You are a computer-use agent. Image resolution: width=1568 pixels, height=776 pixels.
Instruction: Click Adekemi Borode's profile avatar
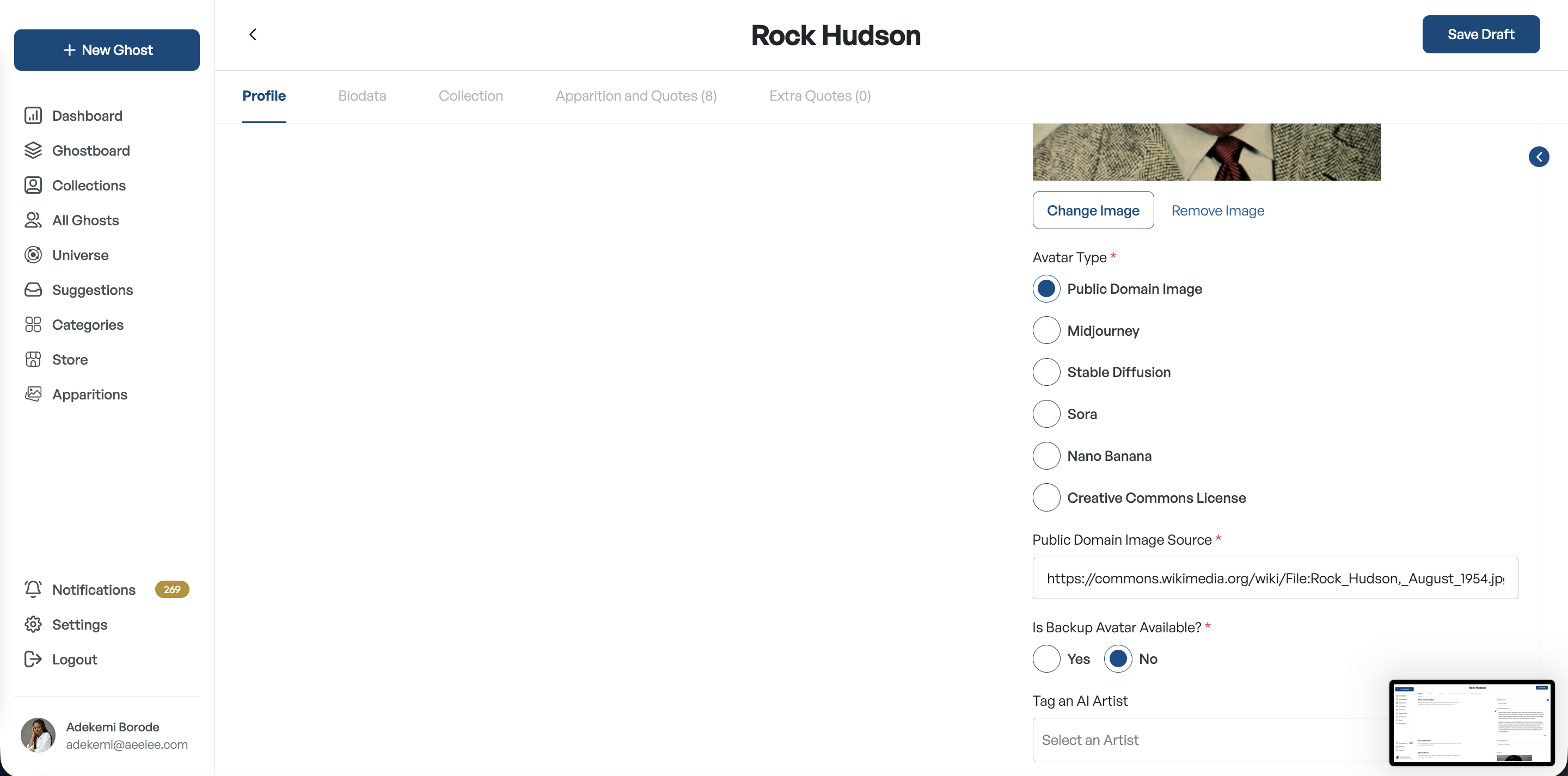[x=38, y=735]
